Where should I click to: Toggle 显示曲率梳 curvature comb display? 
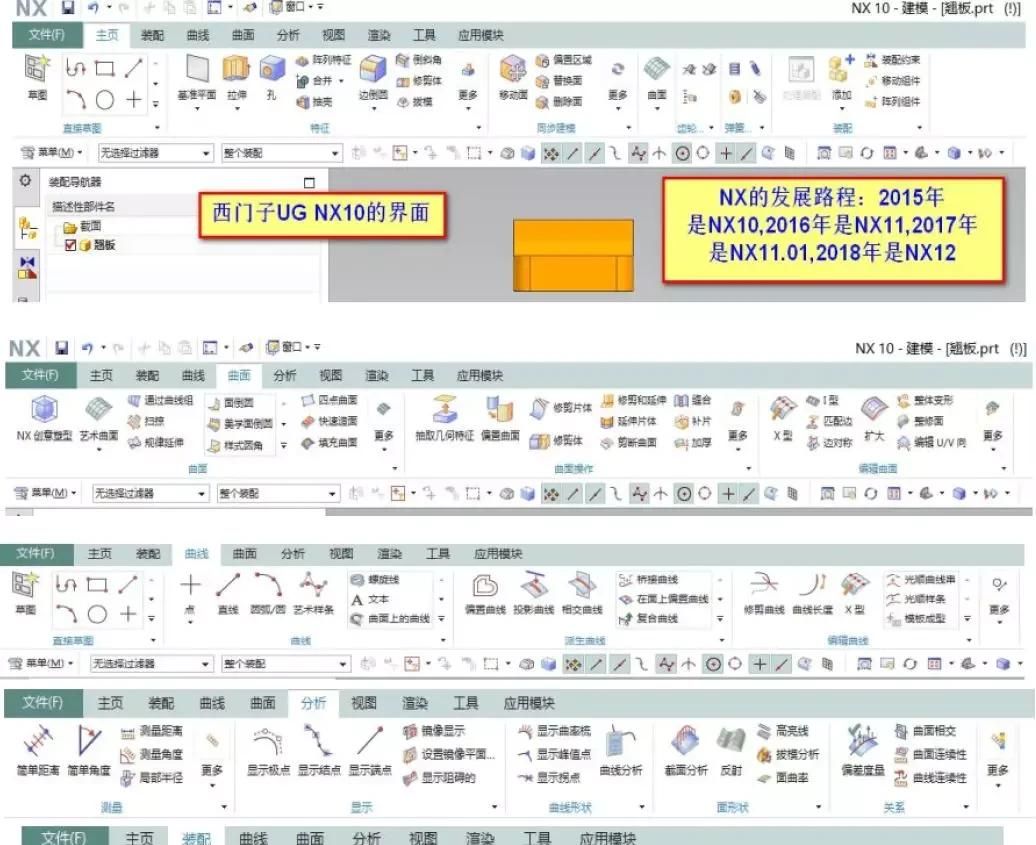pos(555,731)
